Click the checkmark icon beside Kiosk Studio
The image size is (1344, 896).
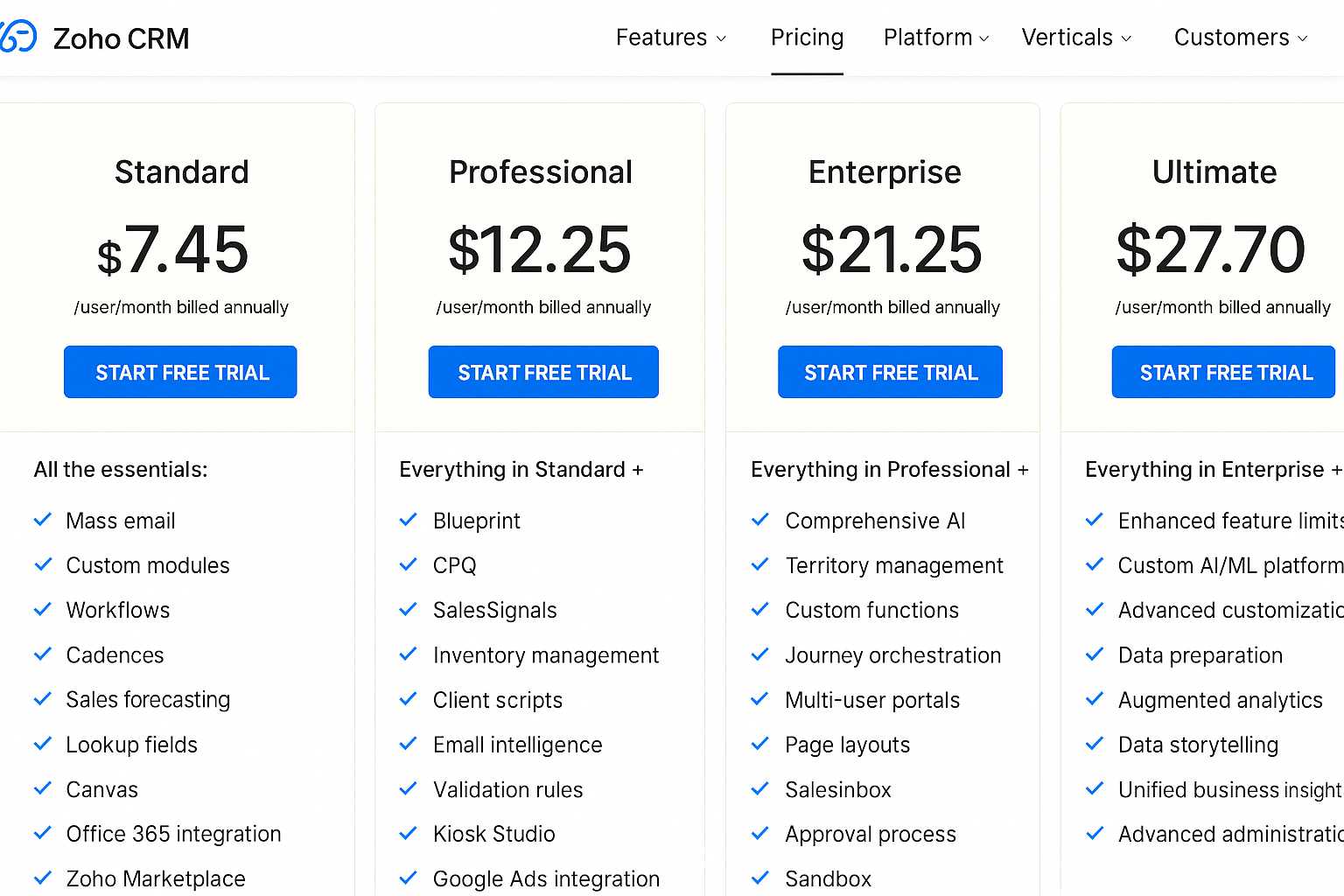point(408,833)
